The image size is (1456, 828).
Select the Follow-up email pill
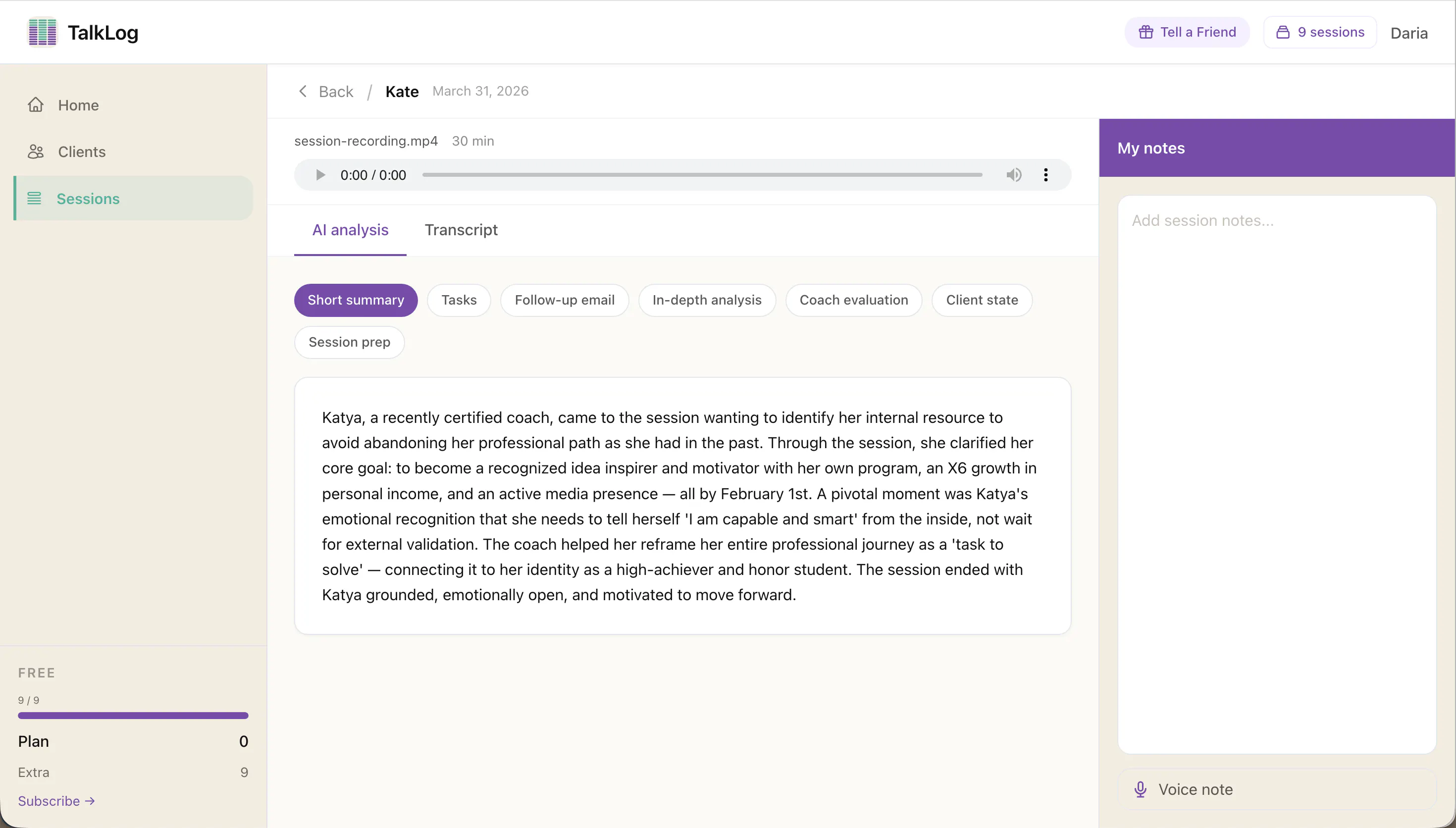point(565,300)
